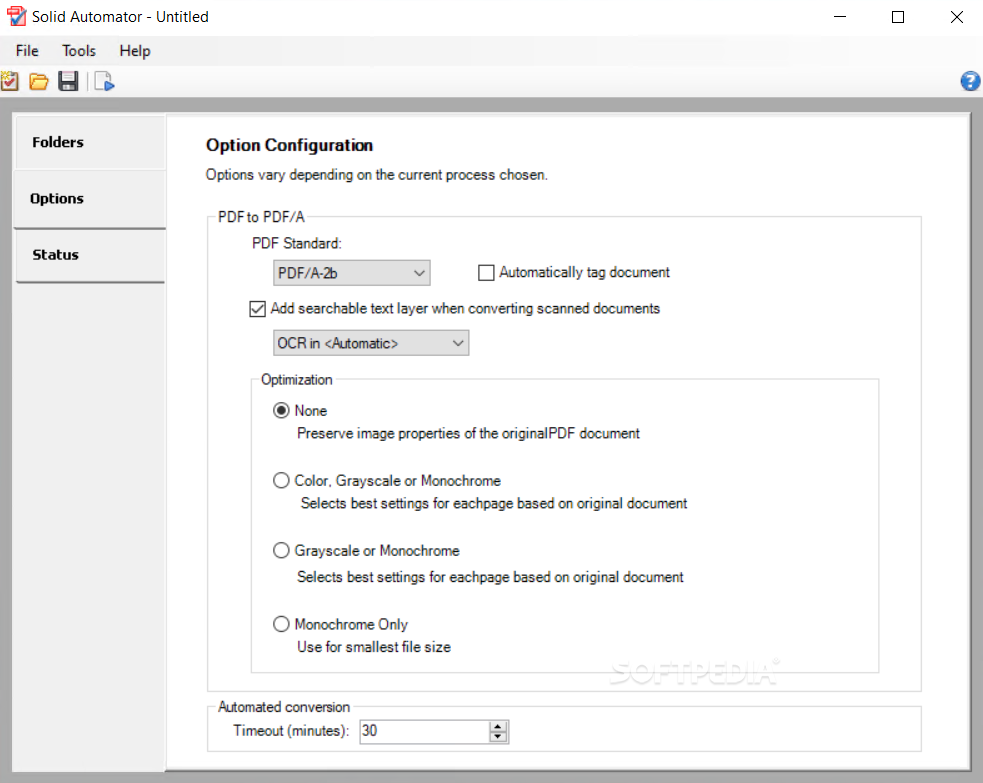Select Color, Grayscale or Monochrome option
Viewport: 983px width, 783px height.
pyautogui.click(x=281, y=481)
